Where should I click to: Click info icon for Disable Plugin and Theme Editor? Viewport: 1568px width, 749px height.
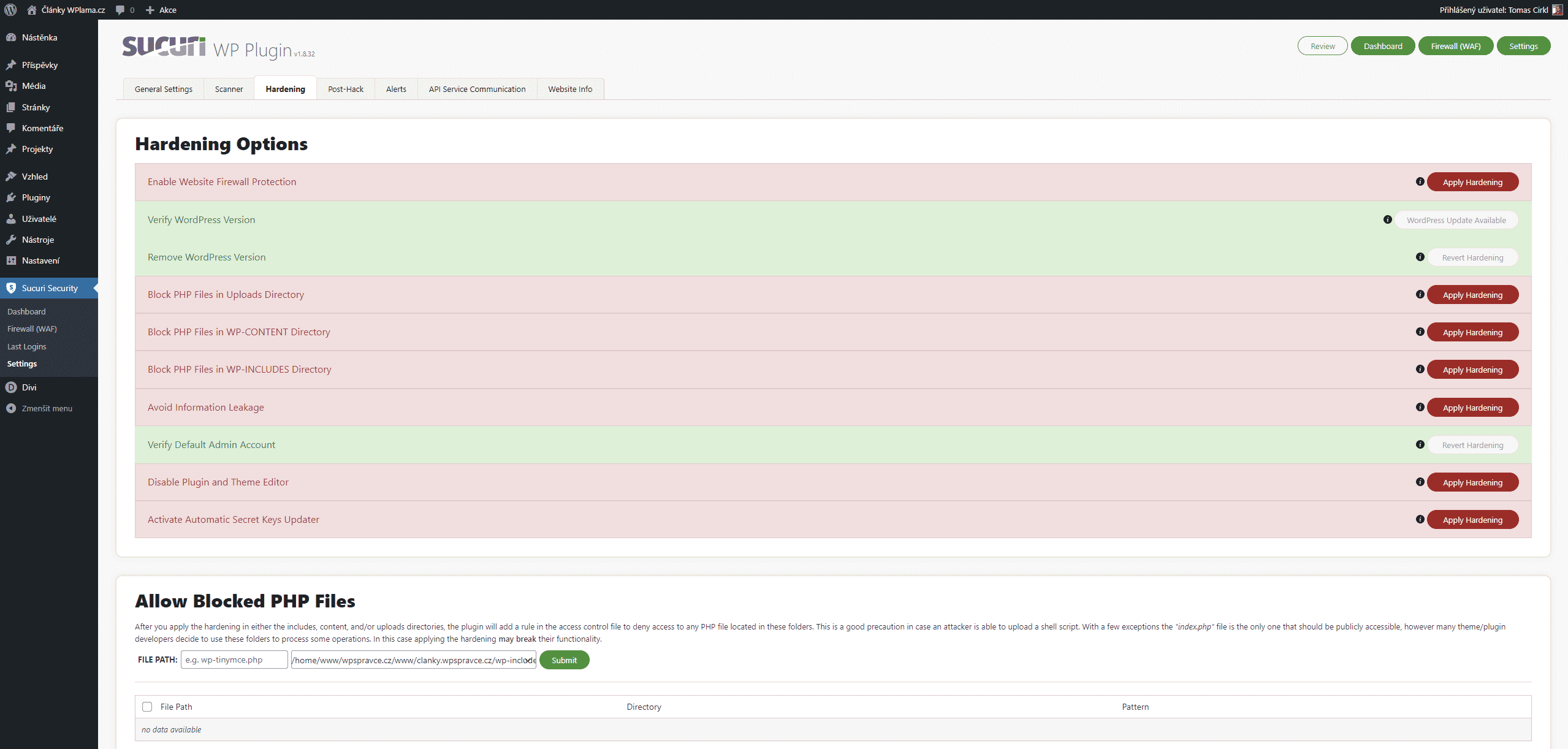coord(1420,482)
